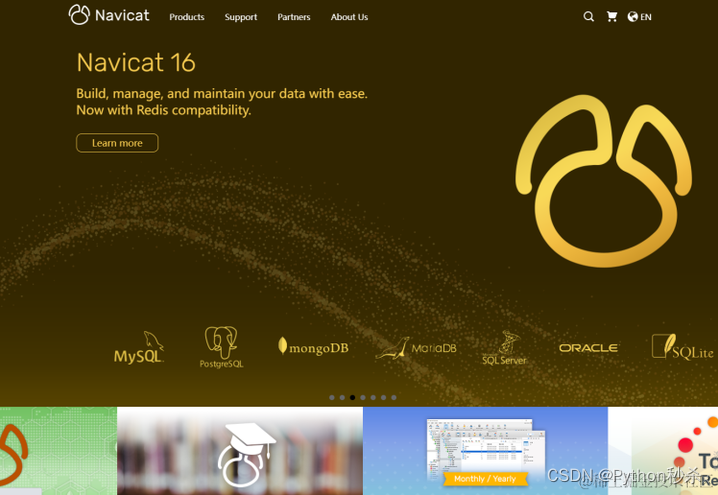Open the green Navicat logo tile
This screenshot has width=718, height=495.
pos(58,451)
